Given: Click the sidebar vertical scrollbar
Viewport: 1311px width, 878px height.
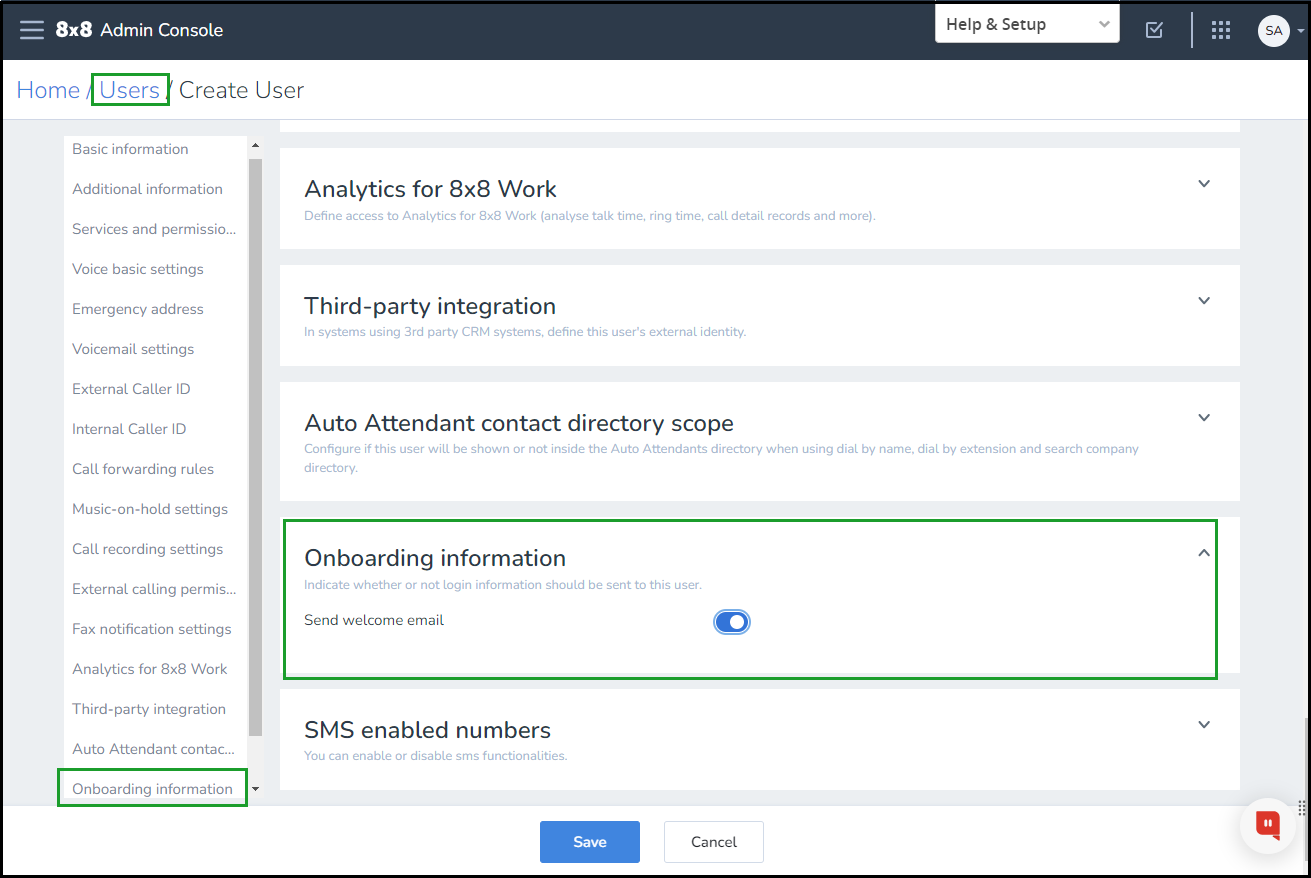Looking at the screenshot, I should click(255, 447).
